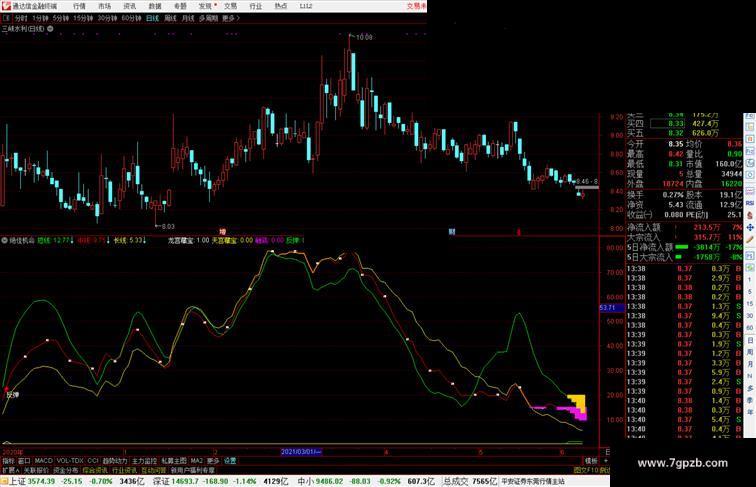The width and height of the screenshot is (756, 487).
Task: Open the 指标 indicator selector
Action: (x=8, y=461)
